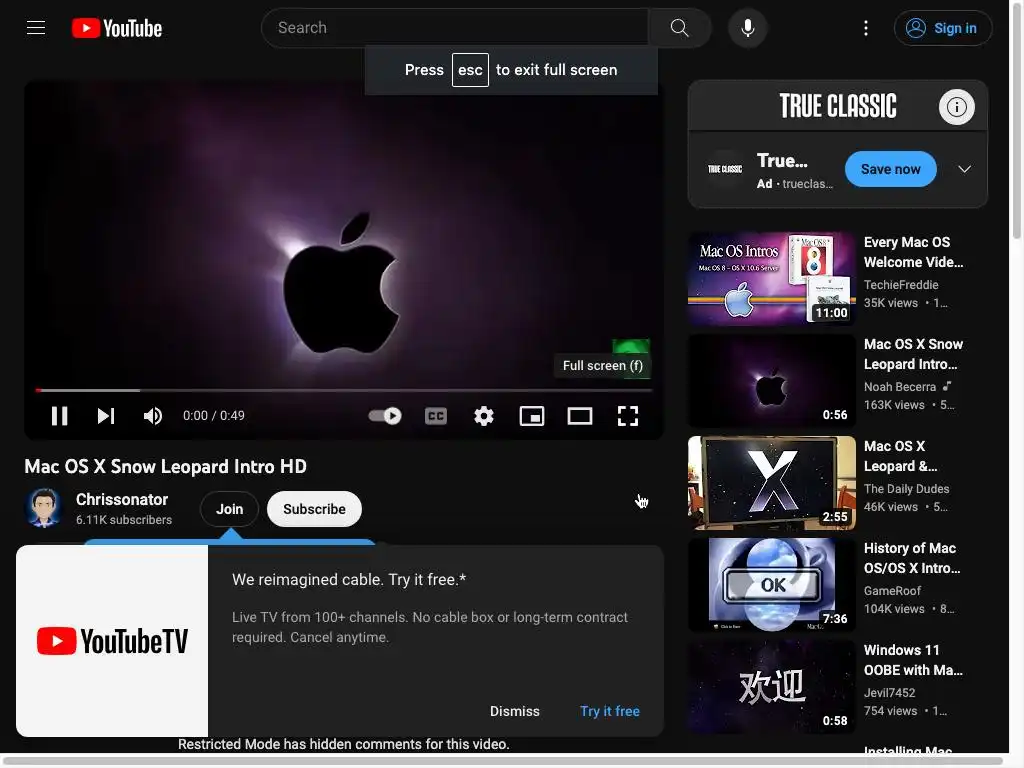Open TechieFreddie channel name

tap(901, 285)
